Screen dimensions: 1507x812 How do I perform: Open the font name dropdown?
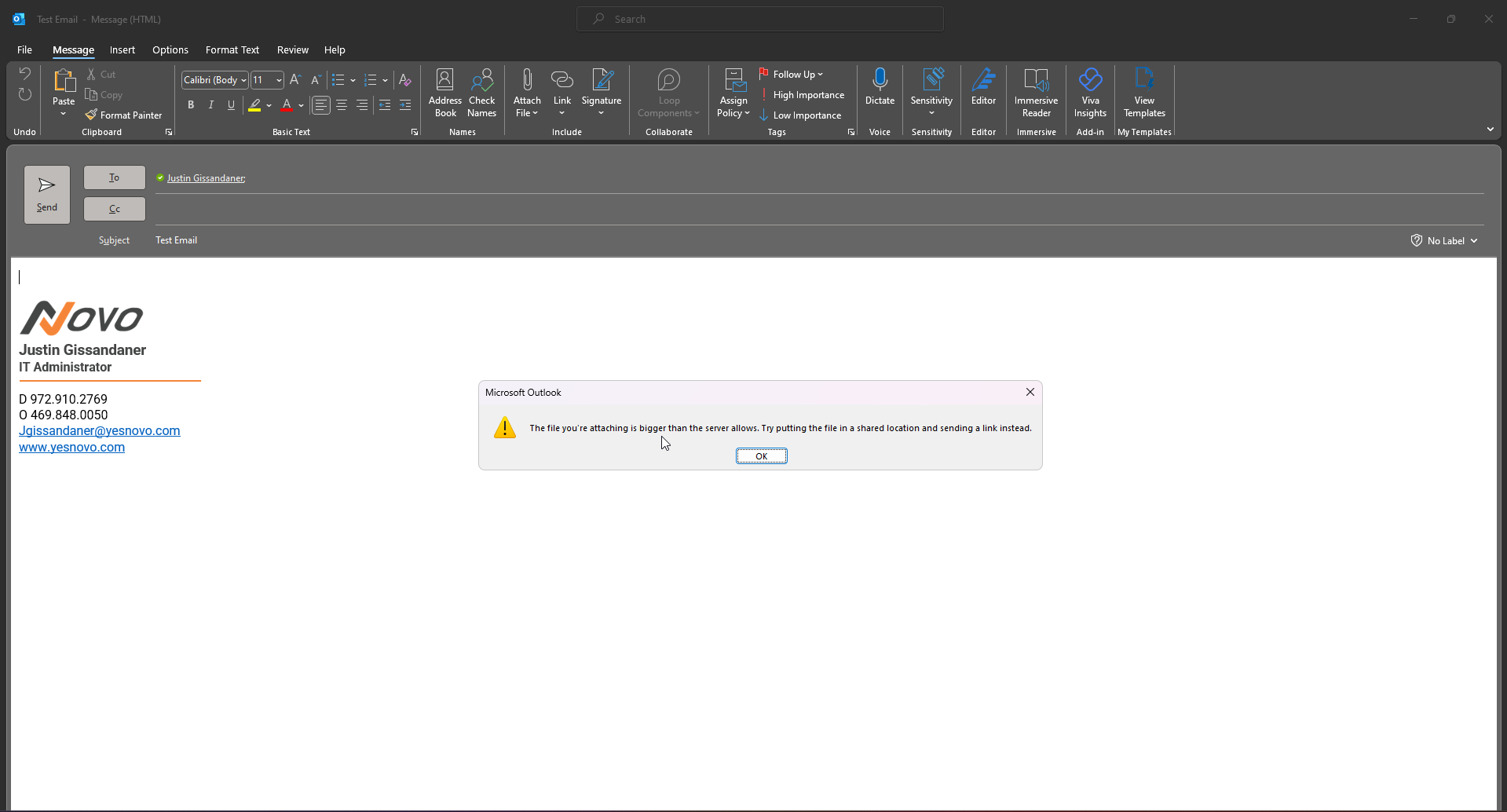pos(243,80)
